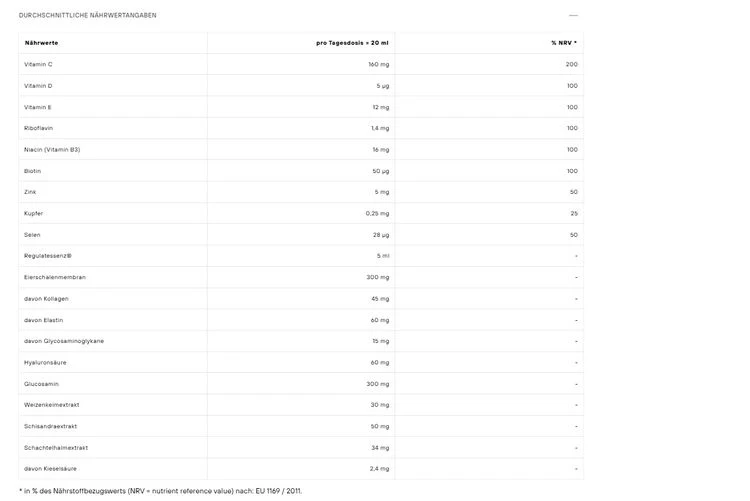Image resolution: width=750 pixels, height=501 pixels.
Task: Select the Riboflavin row
Action: pyautogui.click(x=301, y=128)
